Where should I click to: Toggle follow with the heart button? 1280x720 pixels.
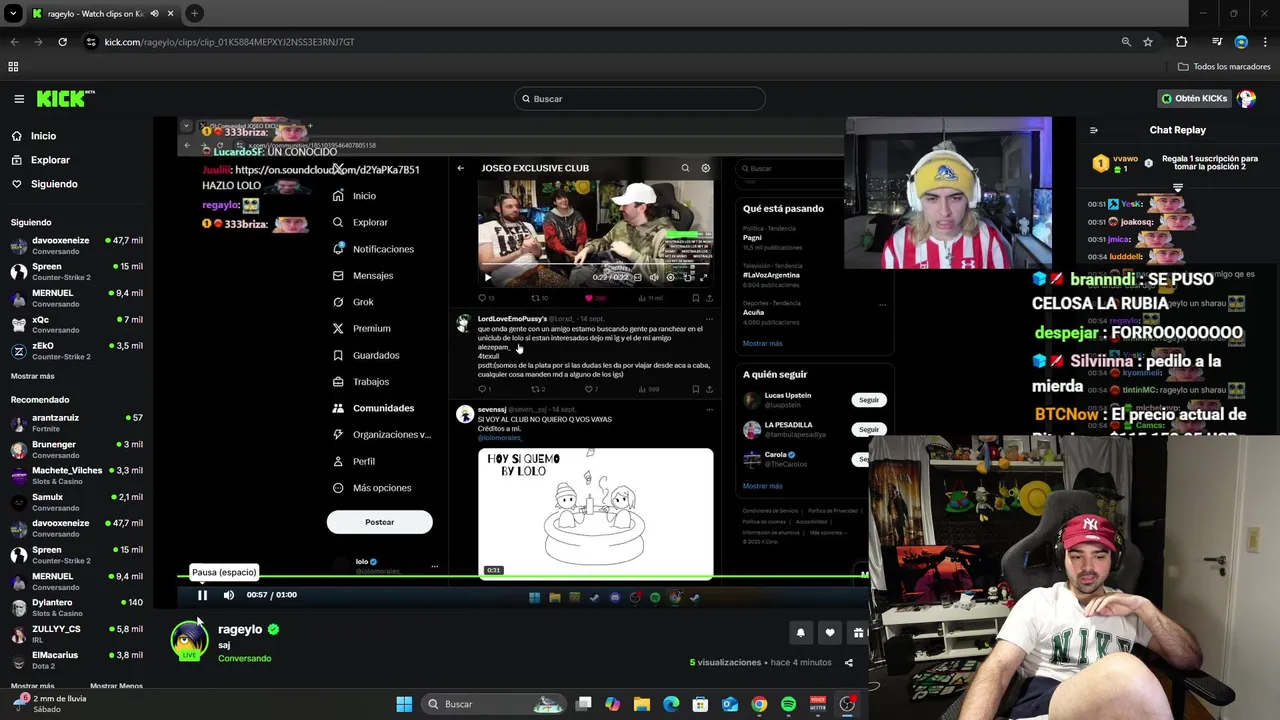coord(829,632)
